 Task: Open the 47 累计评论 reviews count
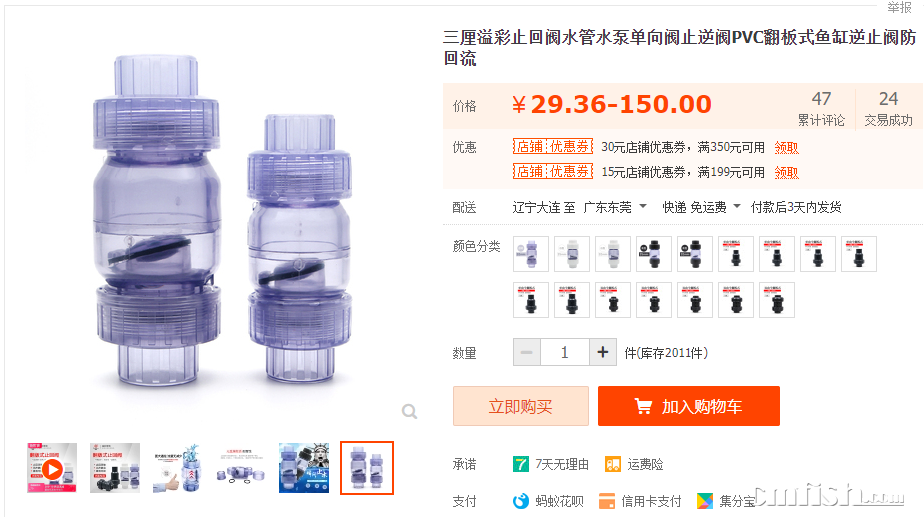821,108
